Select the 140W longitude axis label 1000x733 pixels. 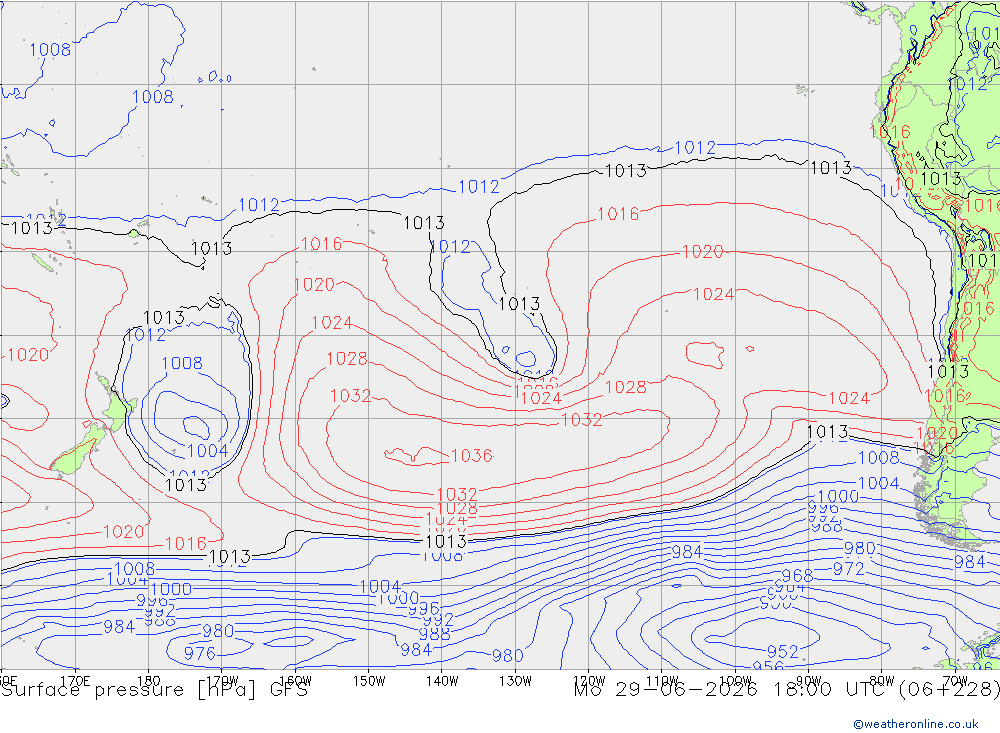442,681
